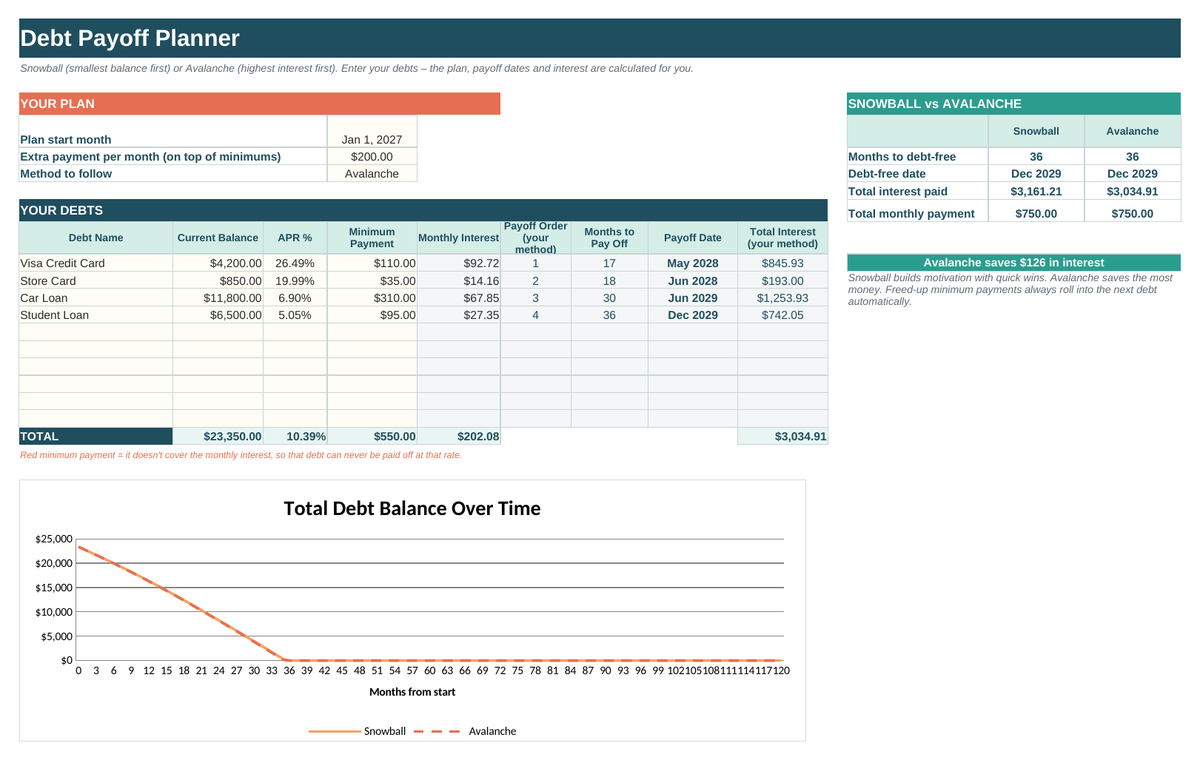The height and width of the screenshot is (760, 1200).
Task: Select the $550.00 total minimum payment cell
Action: tap(372, 436)
